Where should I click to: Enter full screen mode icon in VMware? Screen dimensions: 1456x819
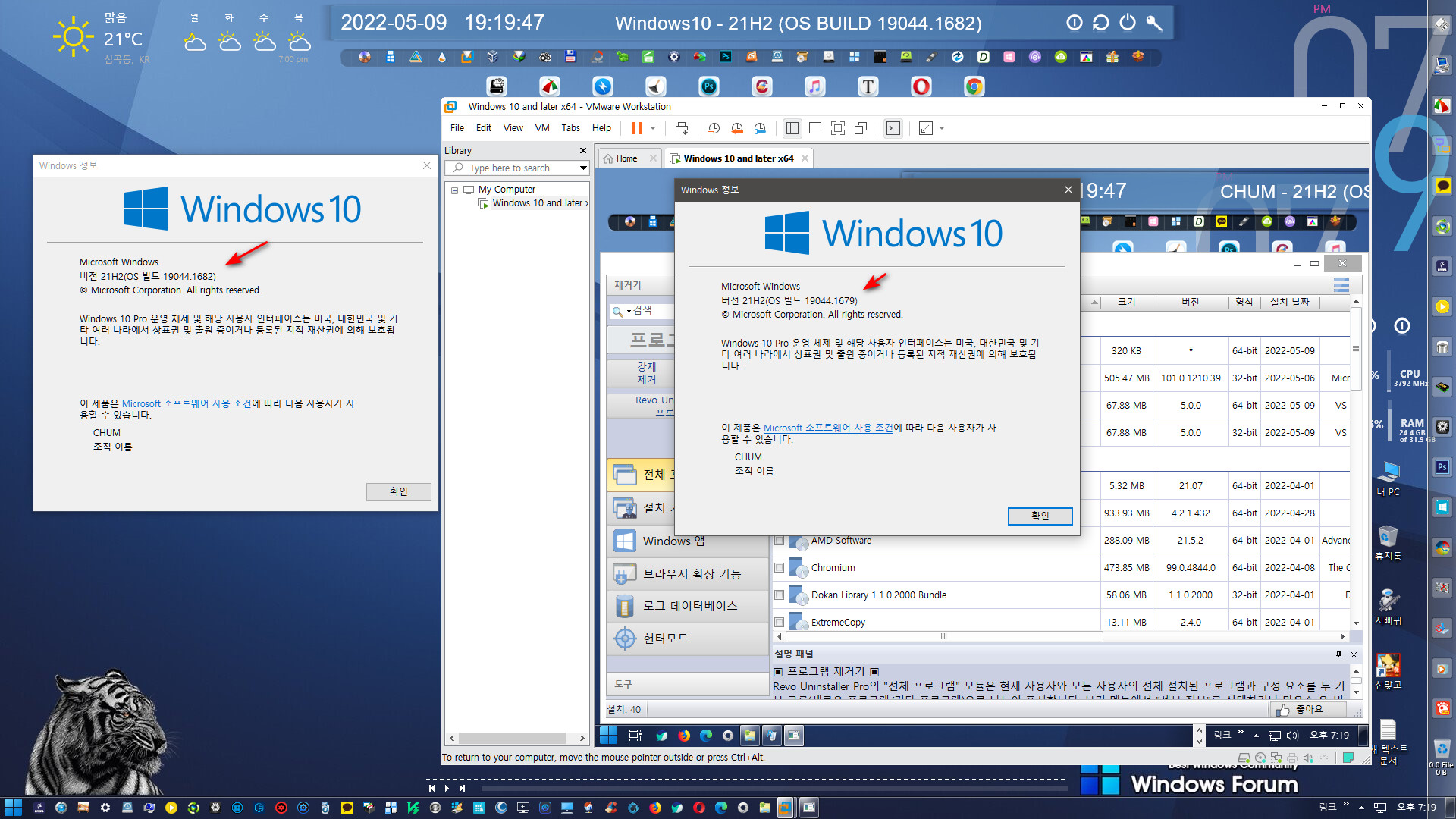[x=838, y=128]
